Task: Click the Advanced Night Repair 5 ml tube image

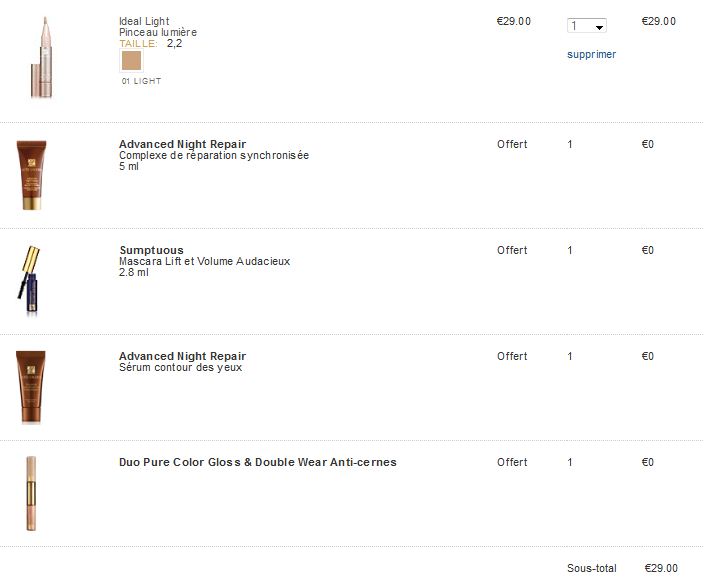Action: [31, 175]
